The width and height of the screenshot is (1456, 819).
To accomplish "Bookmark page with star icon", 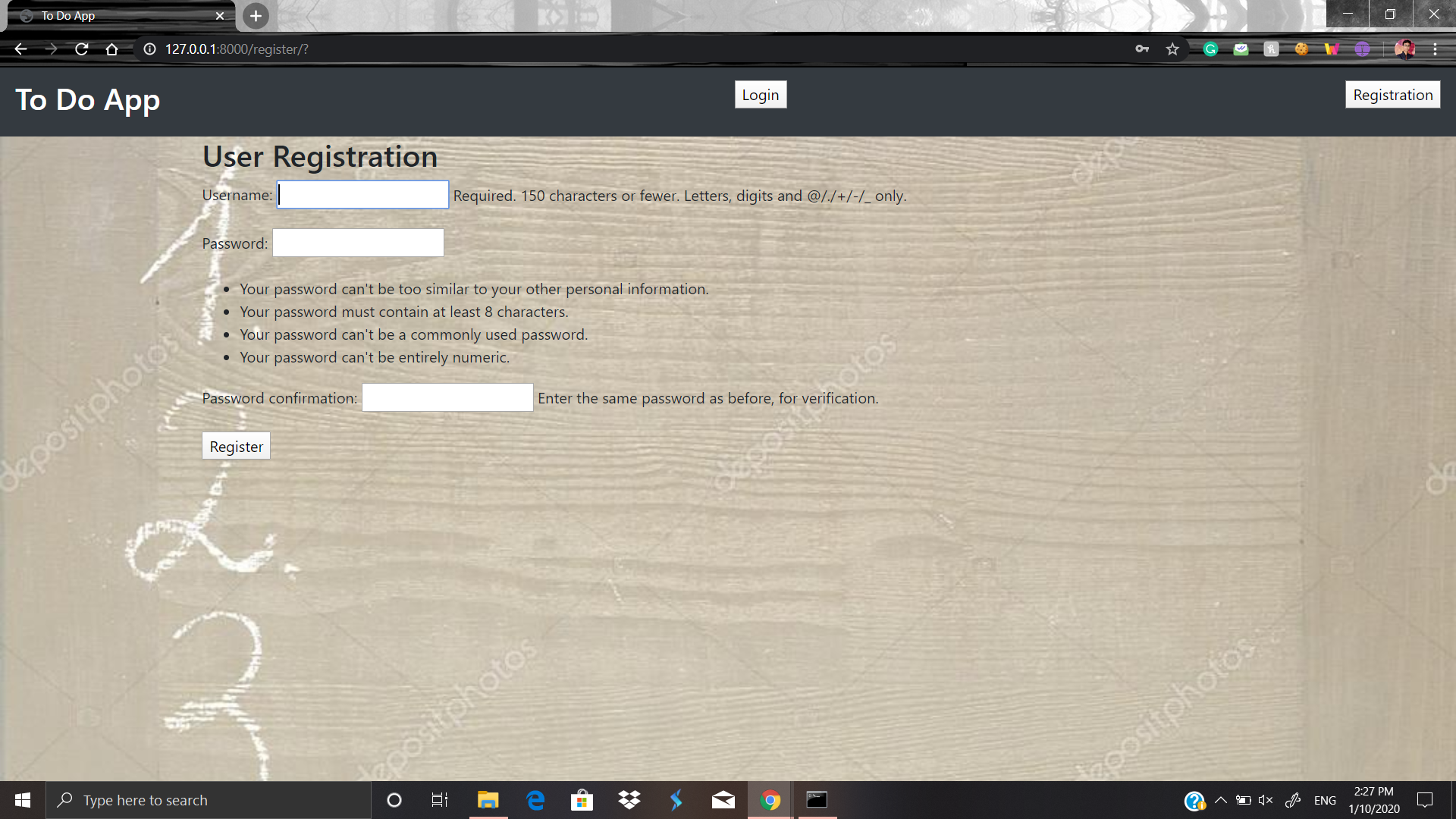I will pos(1172,49).
